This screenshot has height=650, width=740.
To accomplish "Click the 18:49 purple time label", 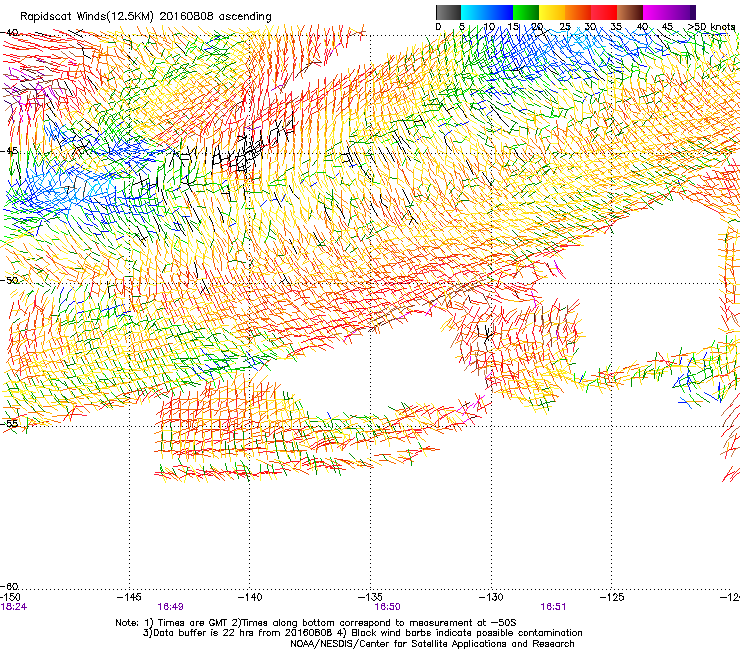I will 170,607.
